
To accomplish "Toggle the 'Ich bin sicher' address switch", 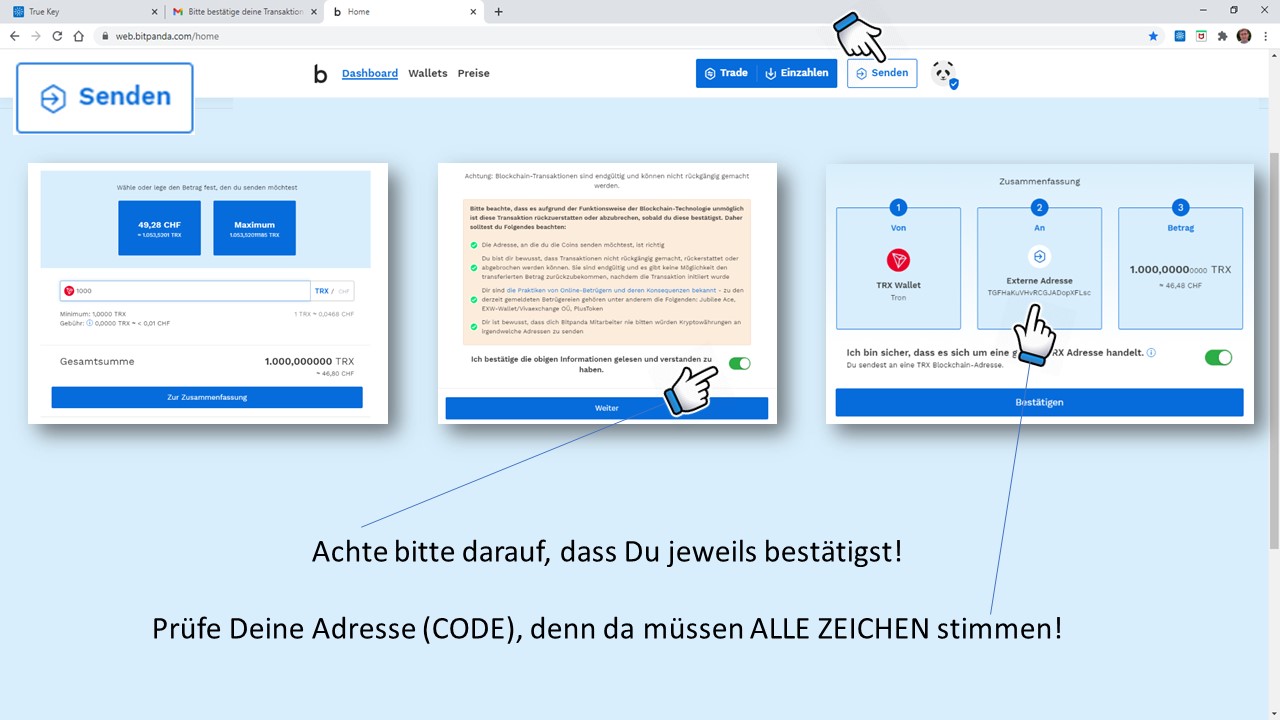I will pyautogui.click(x=1218, y=357).
